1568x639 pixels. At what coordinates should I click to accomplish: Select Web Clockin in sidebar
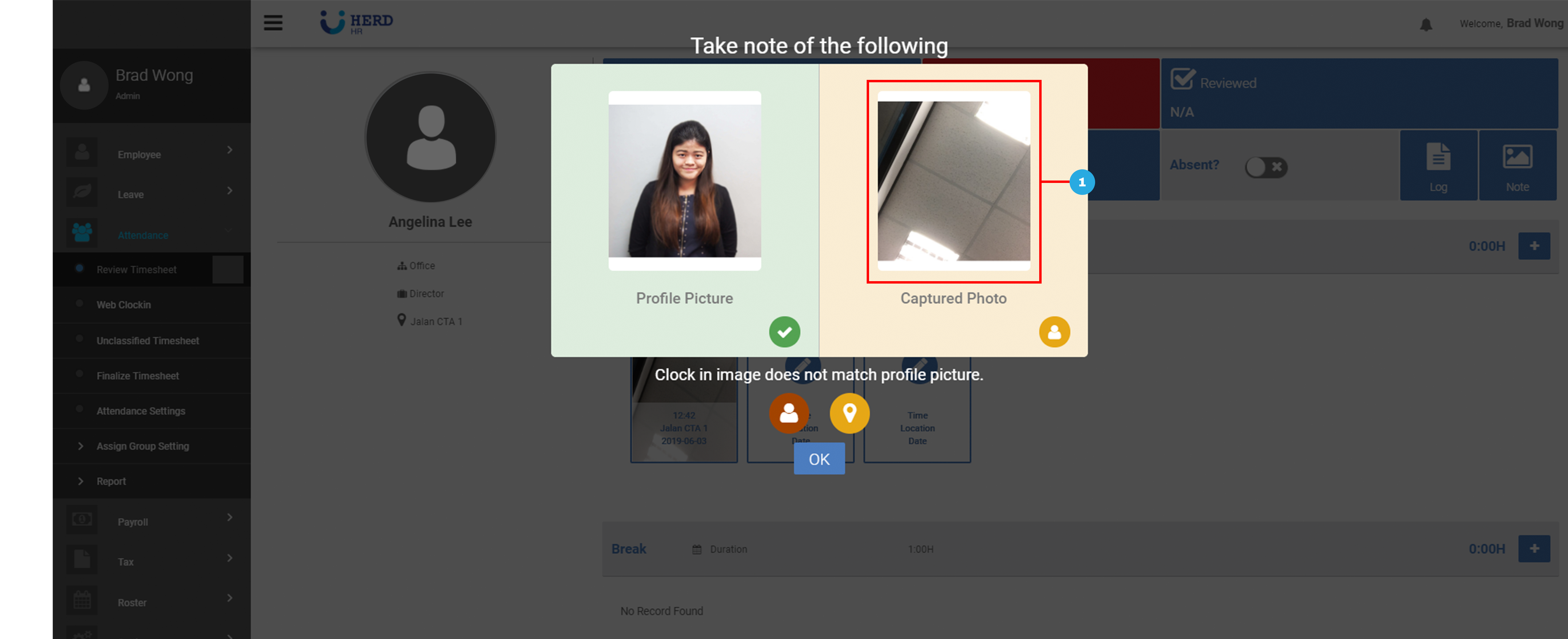[124, 305]
